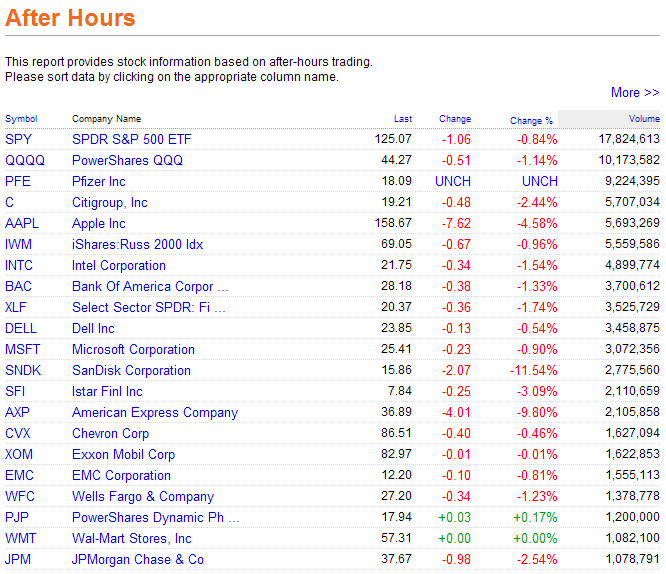Screen dimensions: 666x574
Task: Open JPMorgan Chase & Co link
Action: (138, 559)
